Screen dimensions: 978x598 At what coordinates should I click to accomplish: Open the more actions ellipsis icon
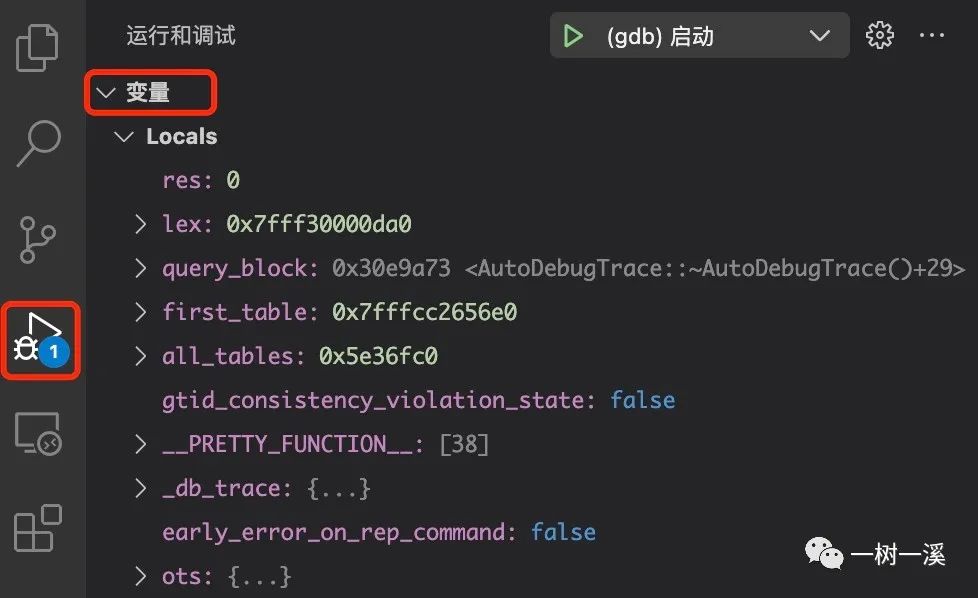[x=932, y=34]
